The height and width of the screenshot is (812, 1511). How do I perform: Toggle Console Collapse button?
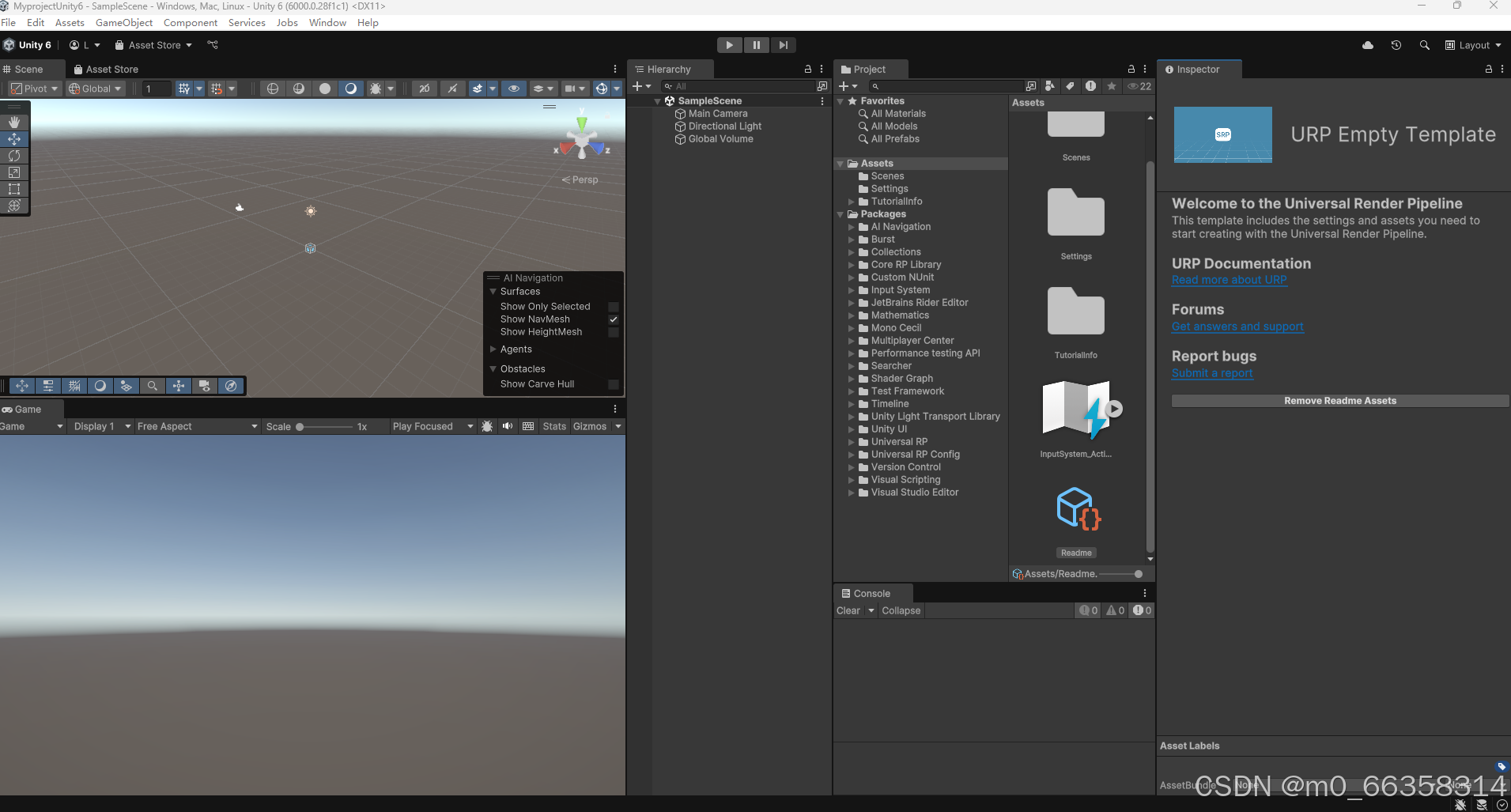[901, 610]
